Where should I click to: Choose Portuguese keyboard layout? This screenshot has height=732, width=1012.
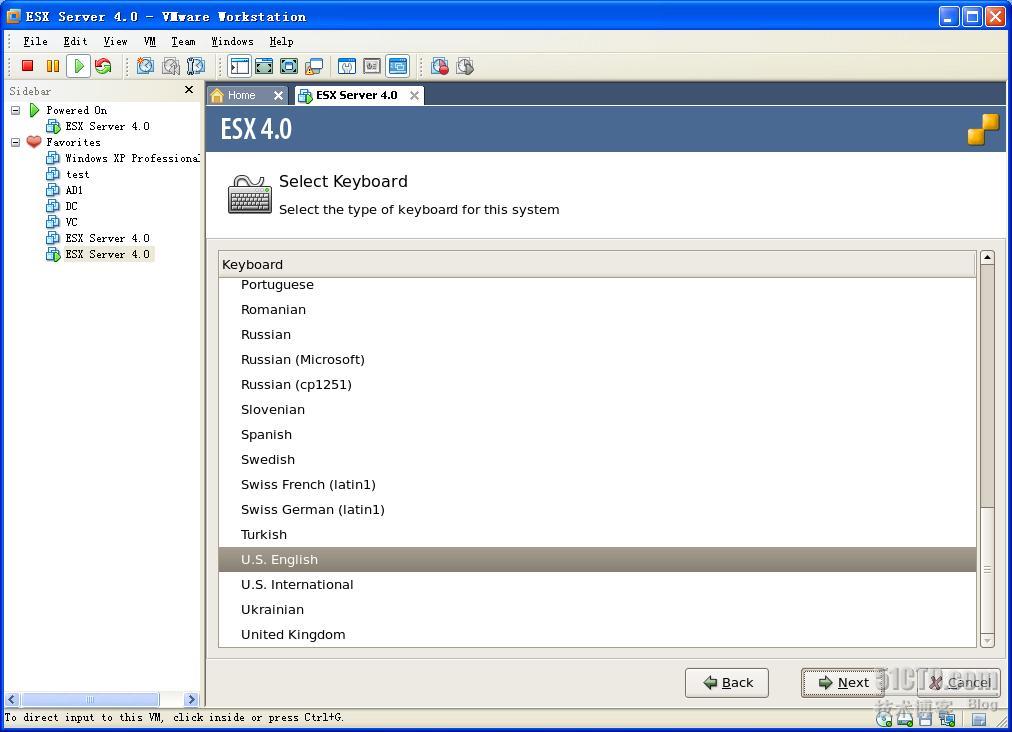[597, 285]
